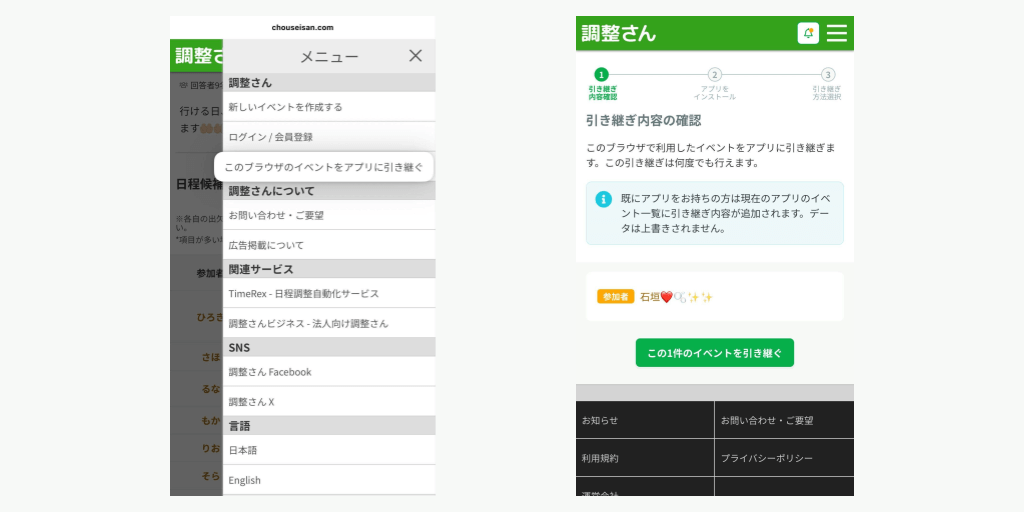Click the blue info icon in notice box

point(603,199)
